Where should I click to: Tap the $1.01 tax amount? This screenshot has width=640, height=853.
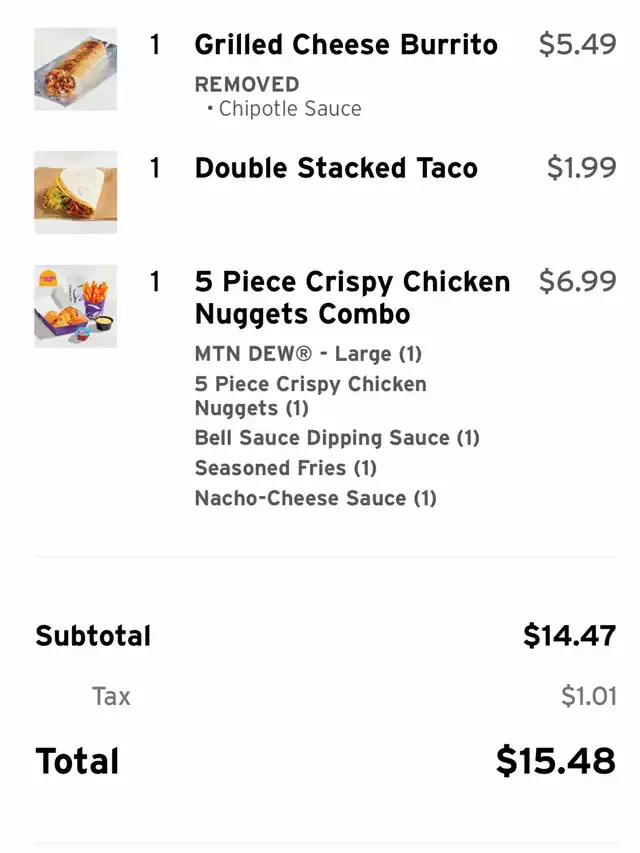point(588,696)
